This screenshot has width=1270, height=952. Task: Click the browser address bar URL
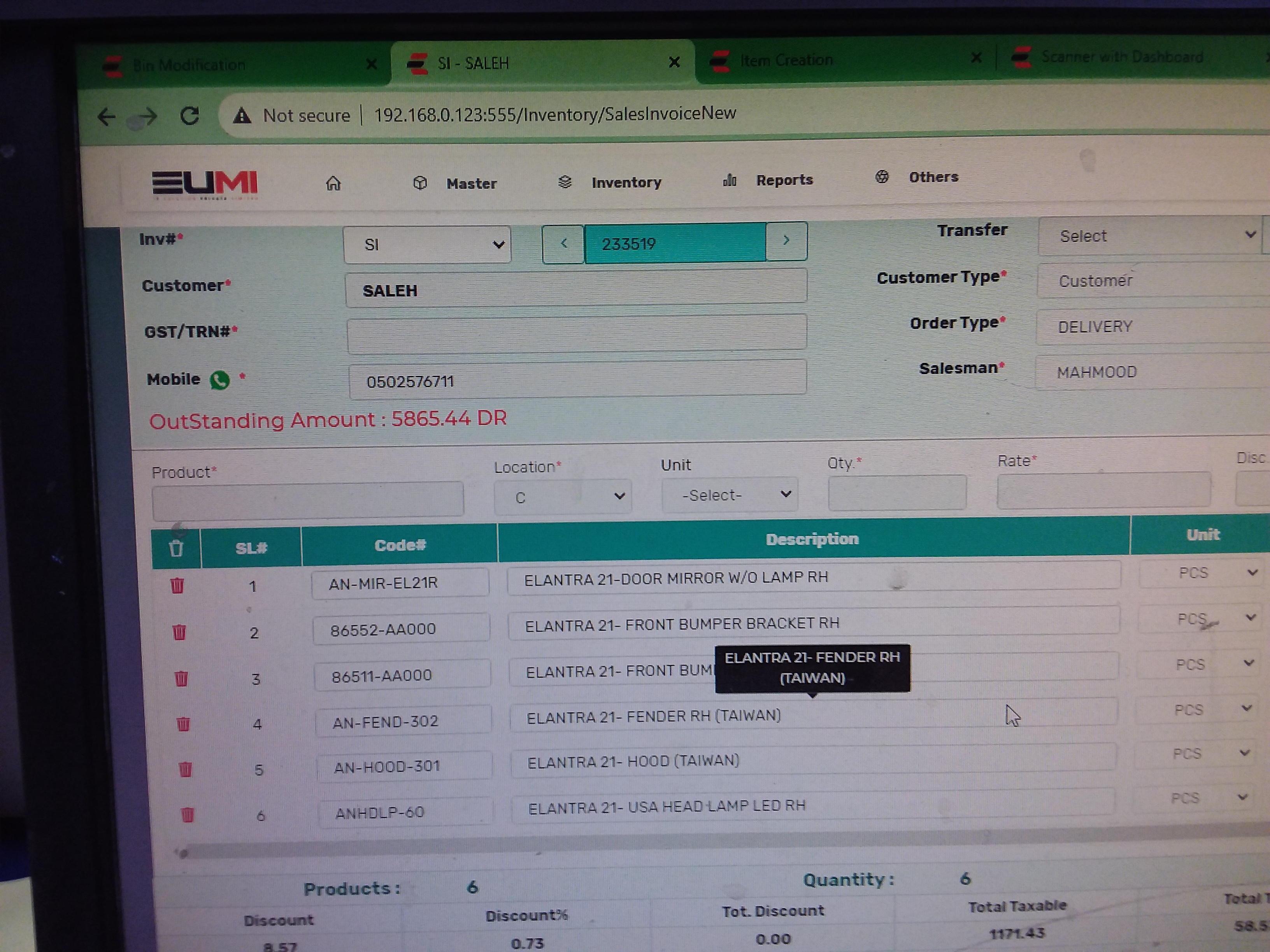pyautogui.click(x=554, y=114)
